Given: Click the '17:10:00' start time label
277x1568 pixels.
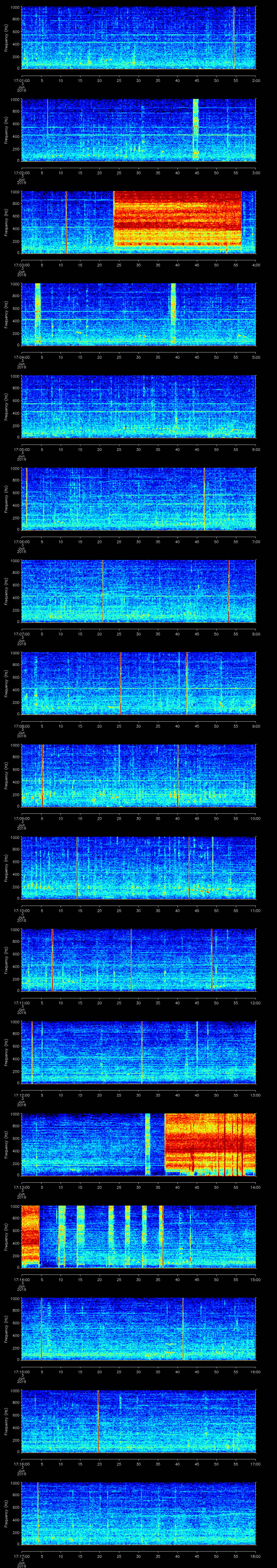Looking at the screenshot, I should point(21,910).
